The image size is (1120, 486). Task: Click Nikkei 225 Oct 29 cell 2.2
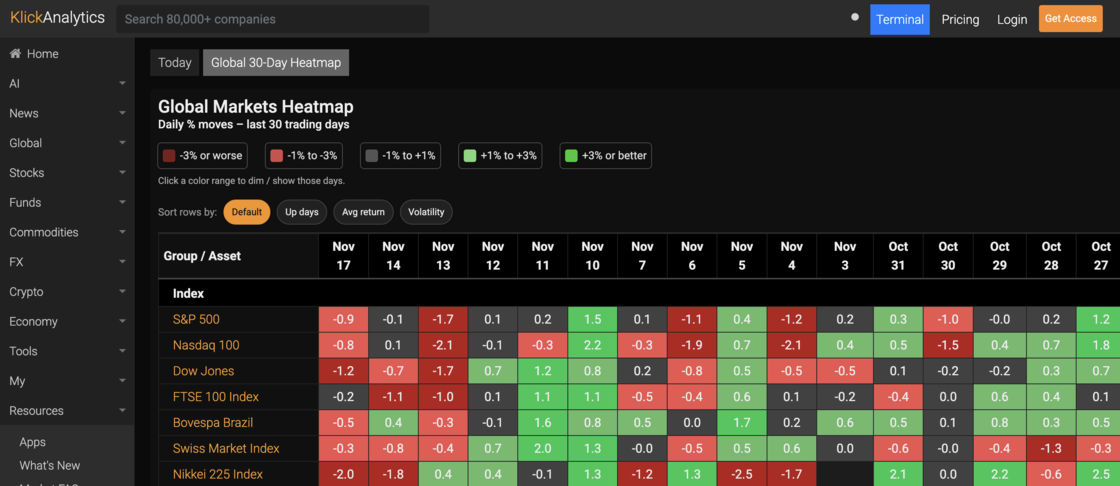(999, 474)
